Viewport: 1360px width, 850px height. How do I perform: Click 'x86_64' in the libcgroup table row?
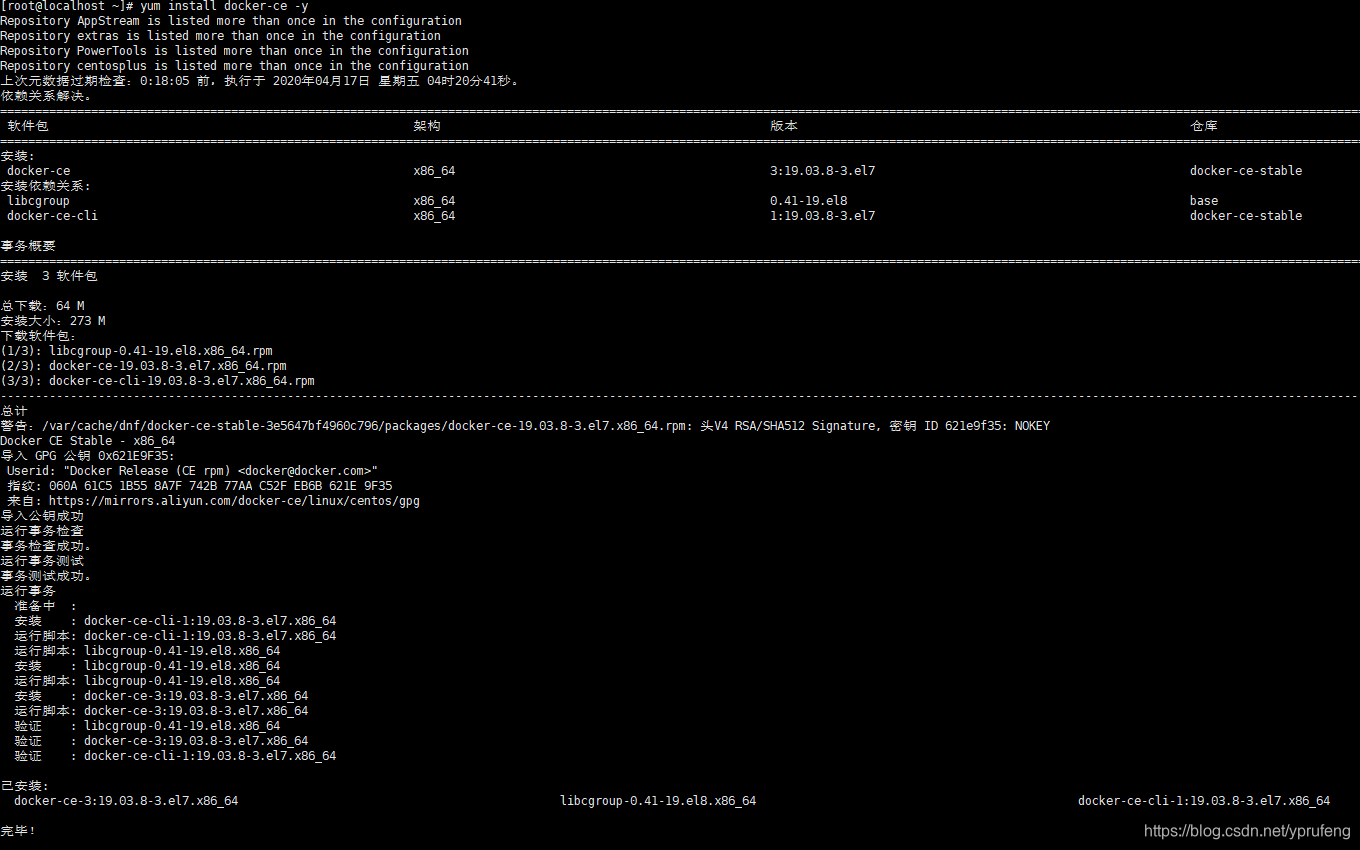434,201
